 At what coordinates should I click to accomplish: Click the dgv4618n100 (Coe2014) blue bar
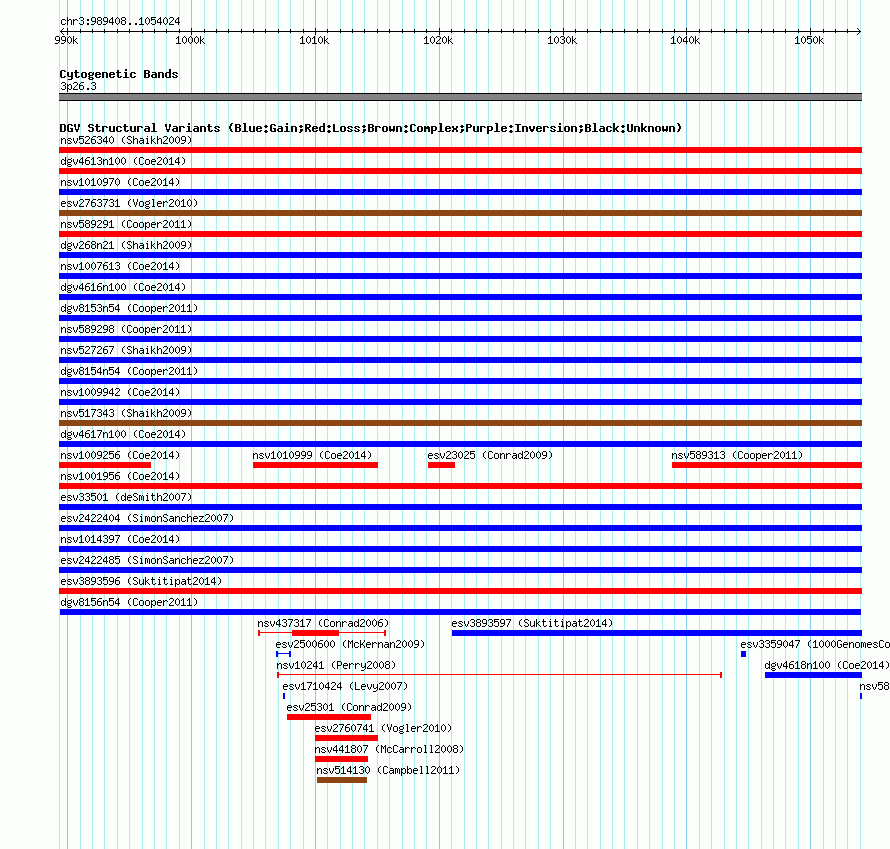tap(813, 675)
